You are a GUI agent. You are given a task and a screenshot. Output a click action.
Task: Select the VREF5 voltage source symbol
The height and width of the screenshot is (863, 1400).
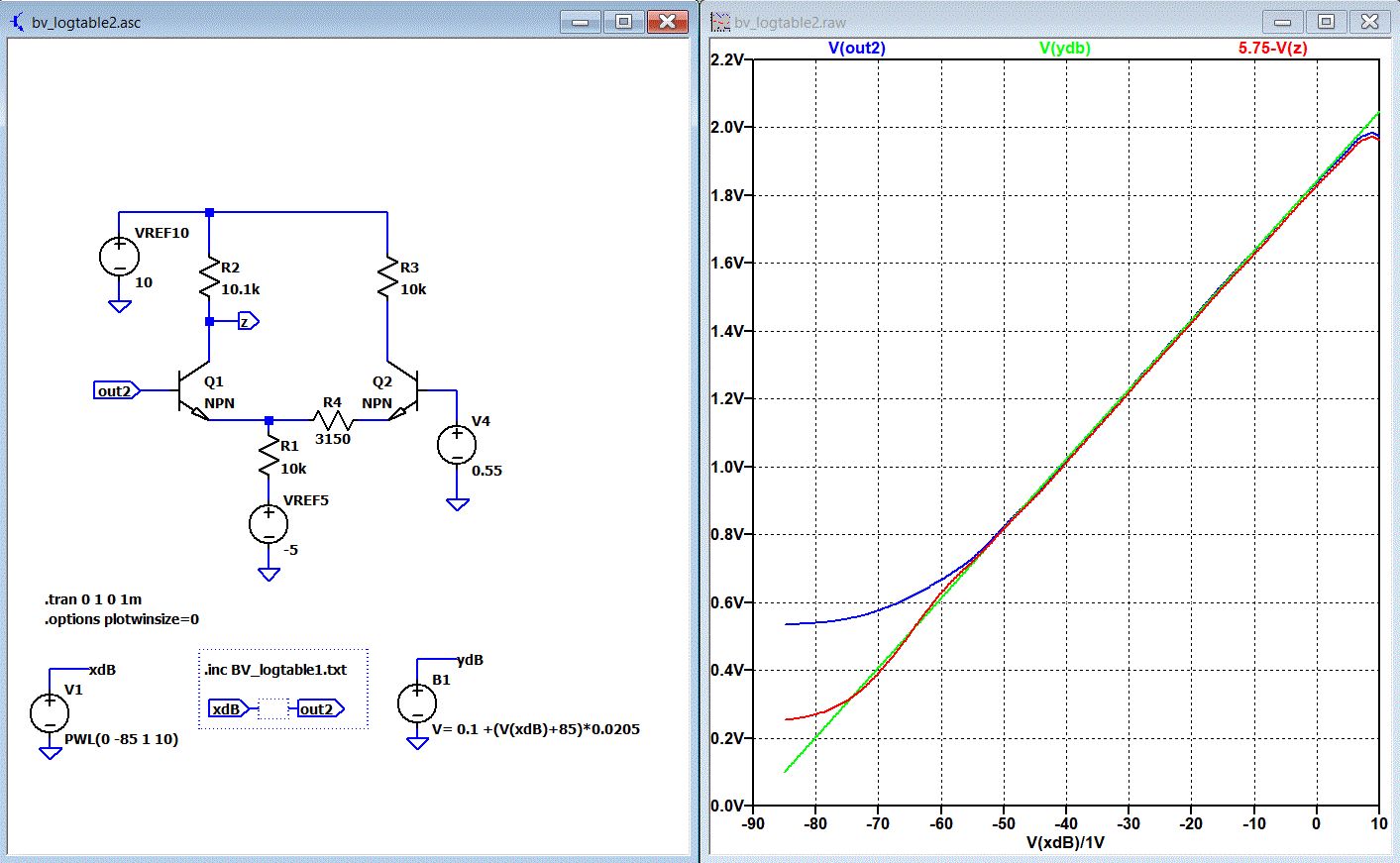click(x=269, y=524)
